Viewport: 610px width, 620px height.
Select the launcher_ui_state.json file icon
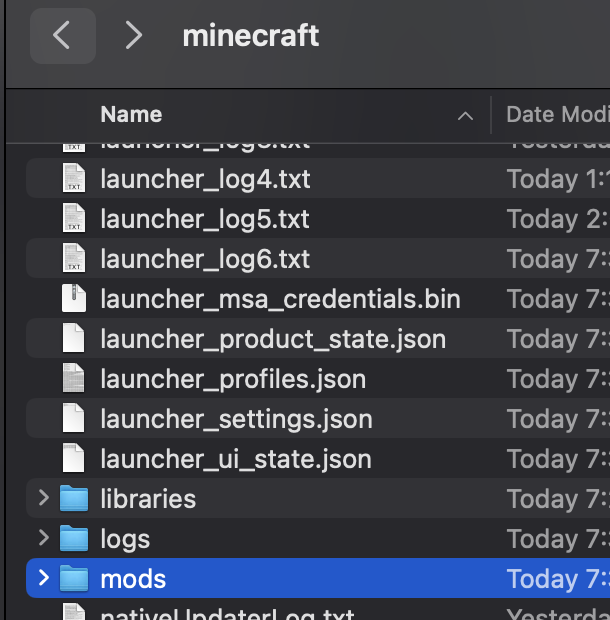[x=74, y=458]
